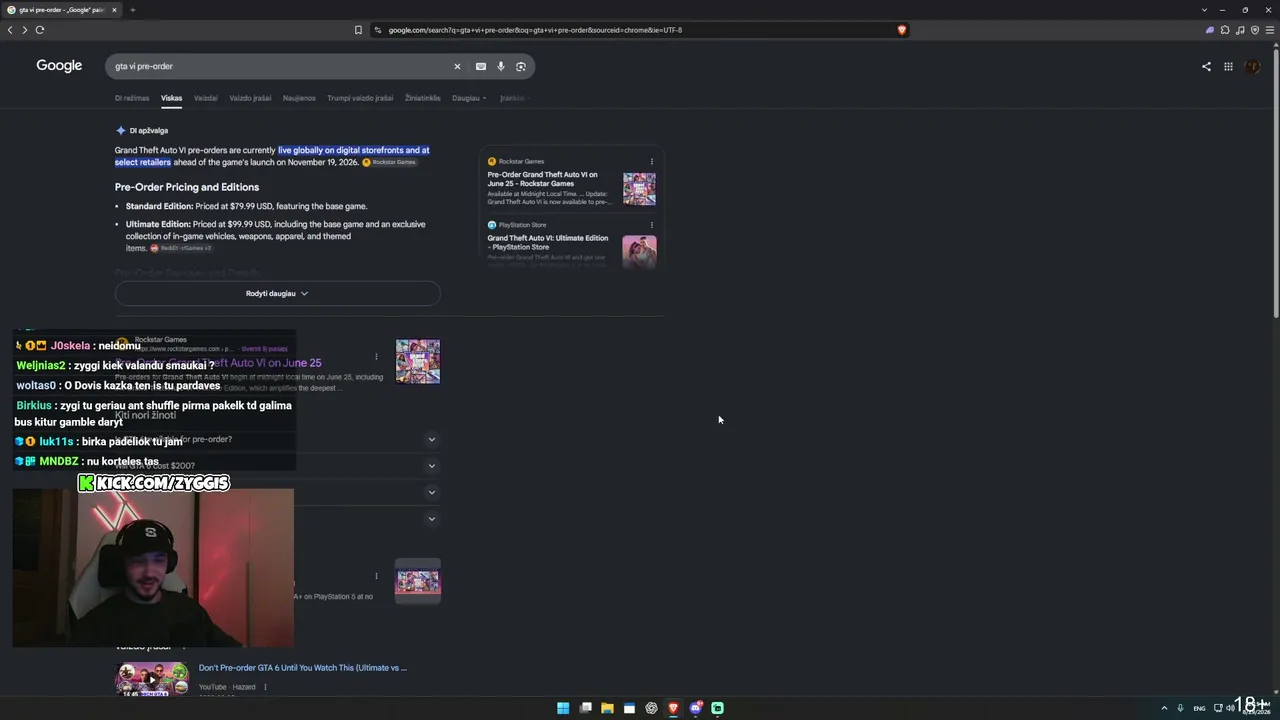Screen dimensions: 1280x720
Task: Click the ENG language indicator in the tray
Action: [1199, 708]
